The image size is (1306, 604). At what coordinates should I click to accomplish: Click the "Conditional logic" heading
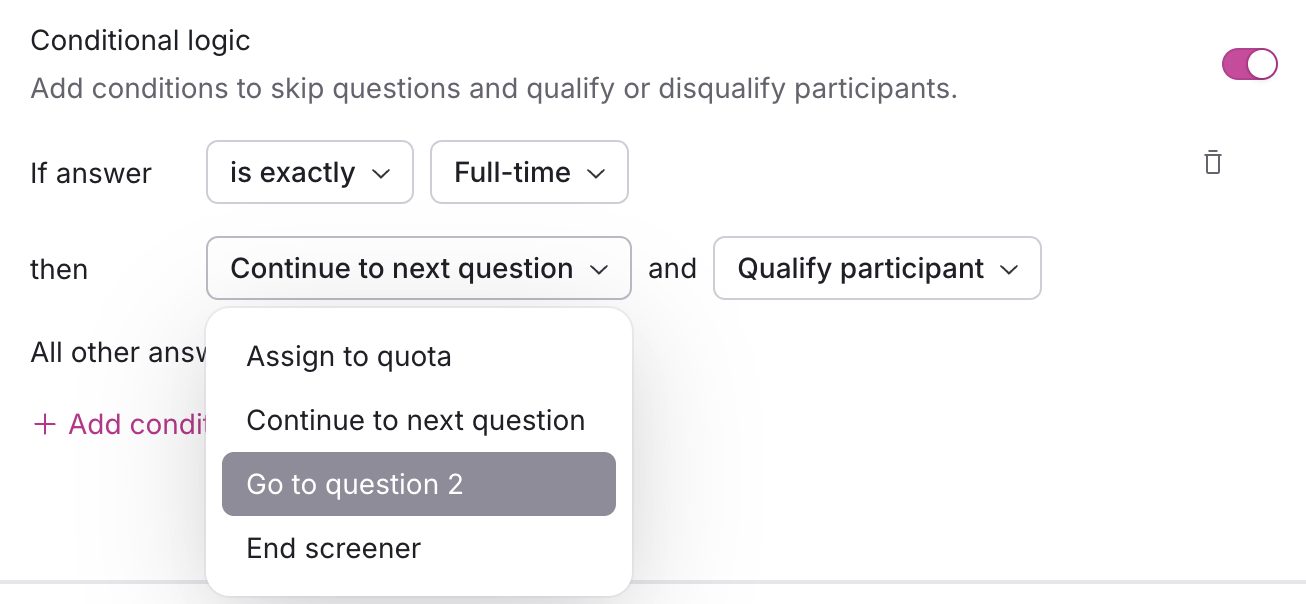(x=140, y=41)
